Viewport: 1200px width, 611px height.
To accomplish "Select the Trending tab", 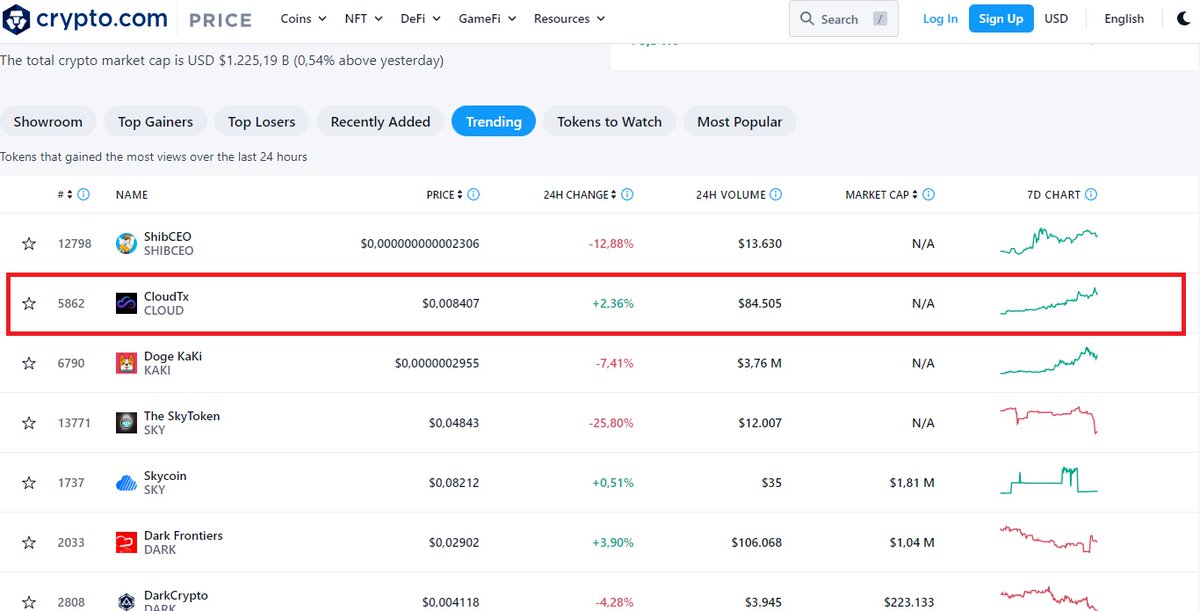I will 494,122.
